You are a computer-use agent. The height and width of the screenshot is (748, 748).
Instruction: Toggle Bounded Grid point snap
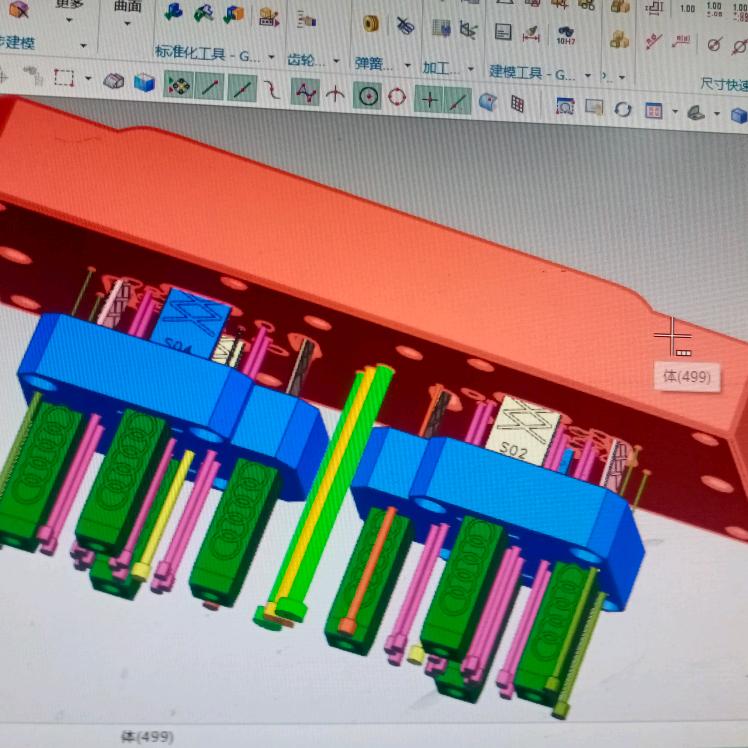[517, 104]
